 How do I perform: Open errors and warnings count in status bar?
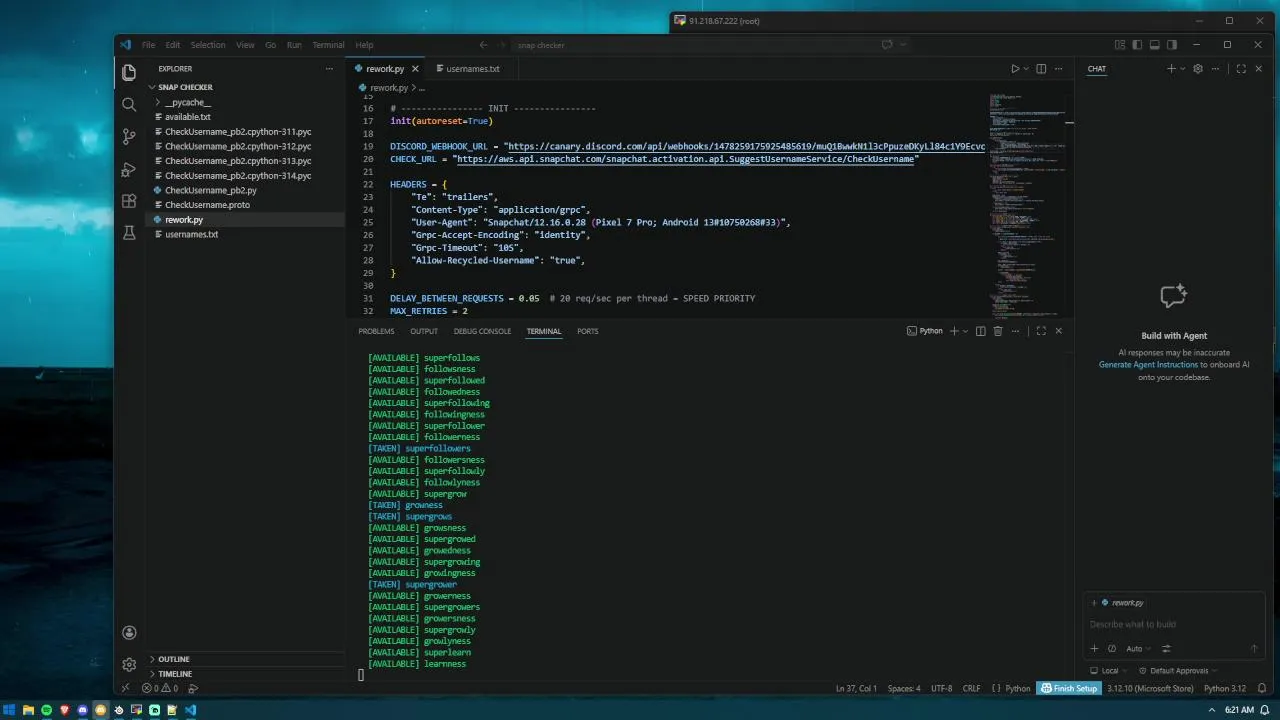160,688
